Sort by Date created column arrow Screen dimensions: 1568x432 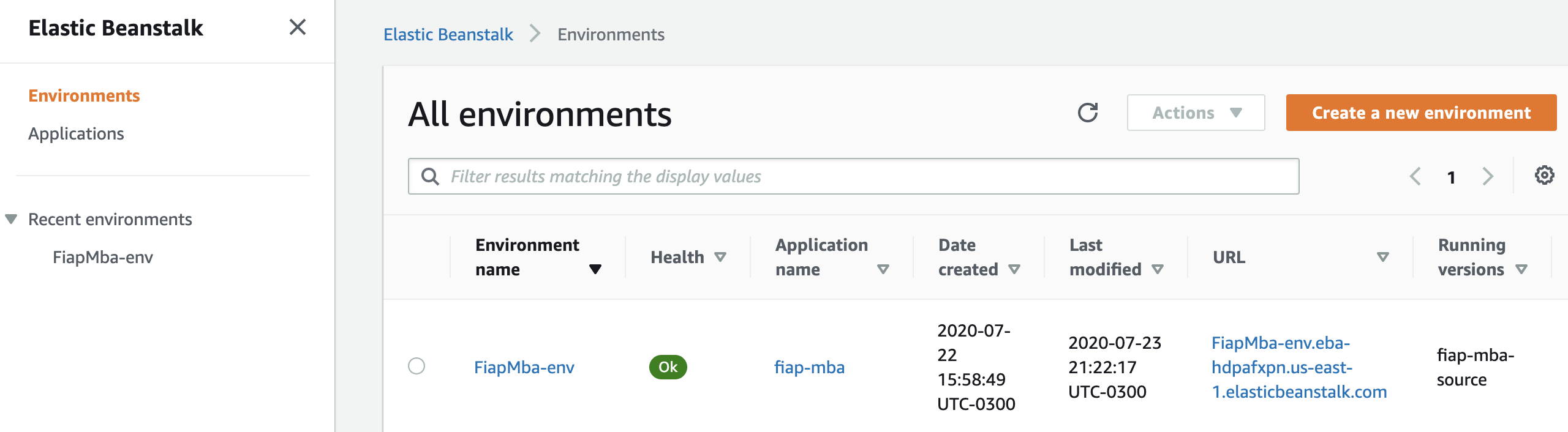1014,269
